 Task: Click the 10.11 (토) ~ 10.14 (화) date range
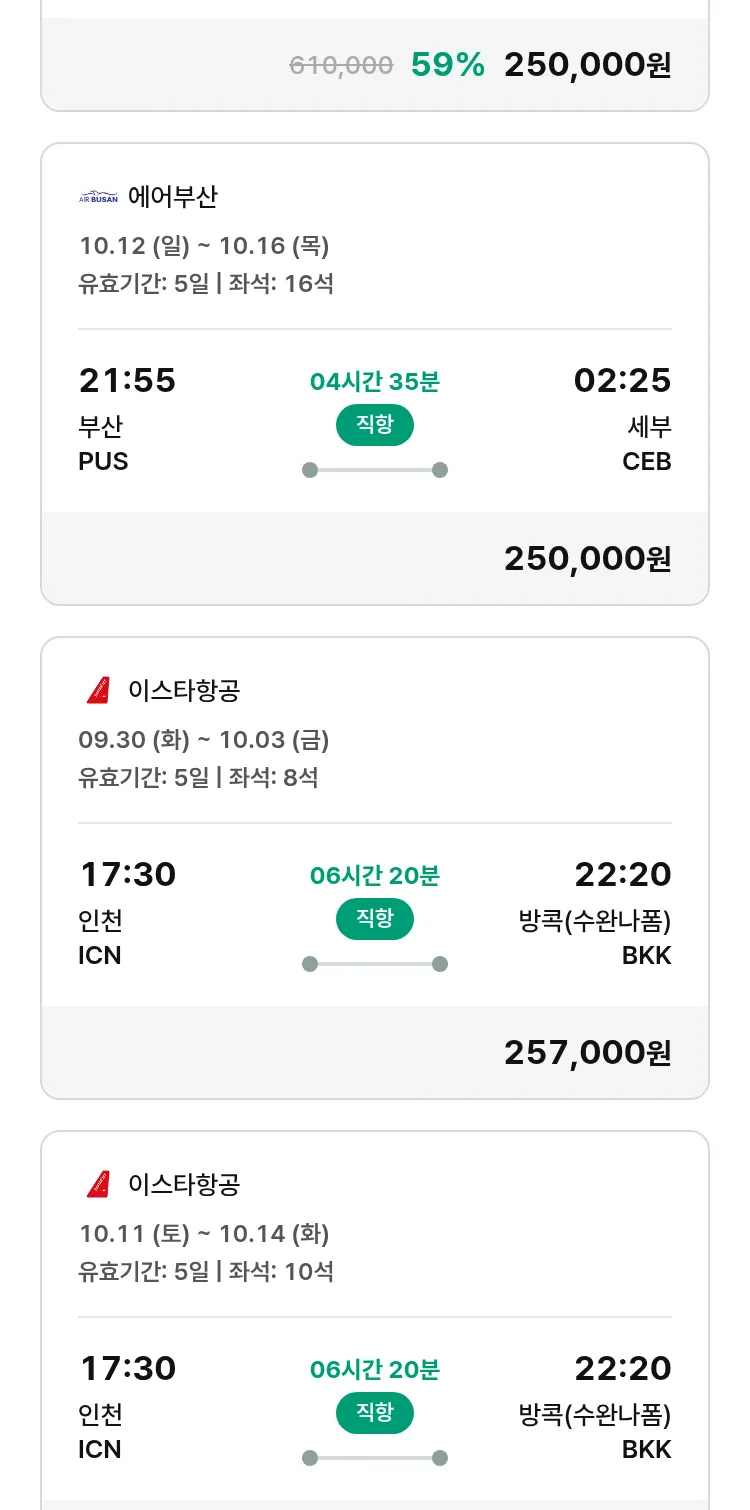pos(204,1234)
